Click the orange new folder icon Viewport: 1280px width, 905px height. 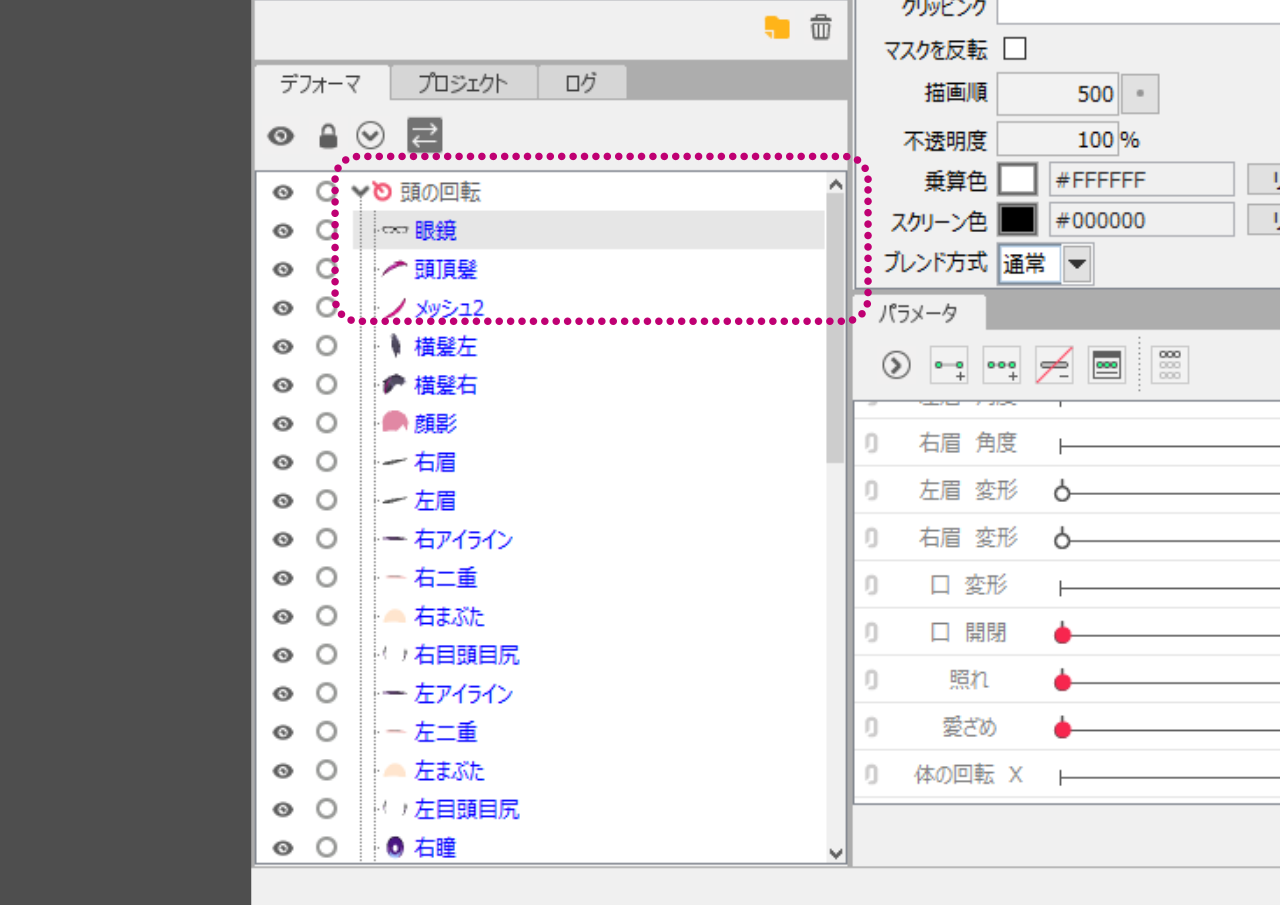click(777, 27)
